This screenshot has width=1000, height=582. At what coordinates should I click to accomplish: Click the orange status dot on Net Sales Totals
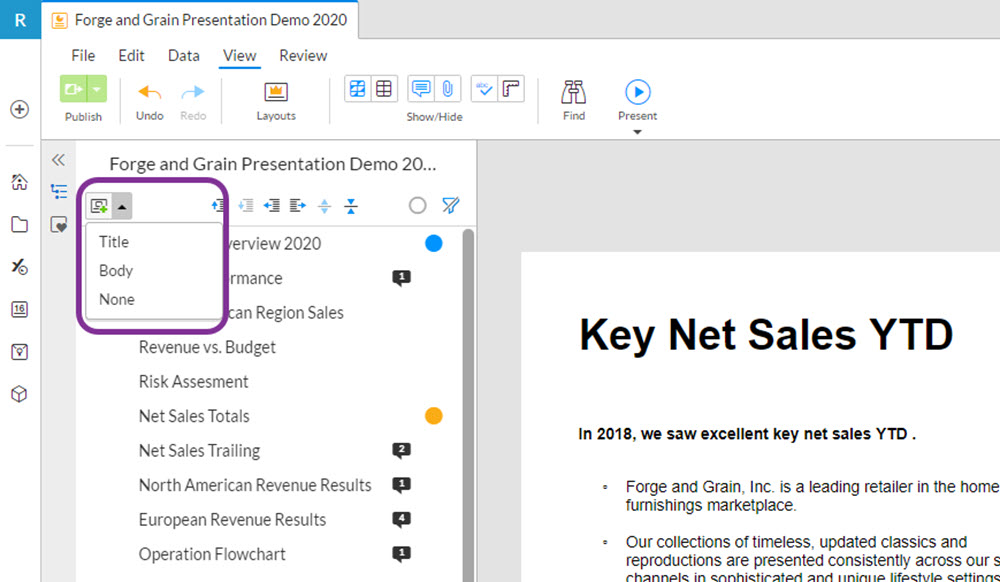(x=434, y=416)
